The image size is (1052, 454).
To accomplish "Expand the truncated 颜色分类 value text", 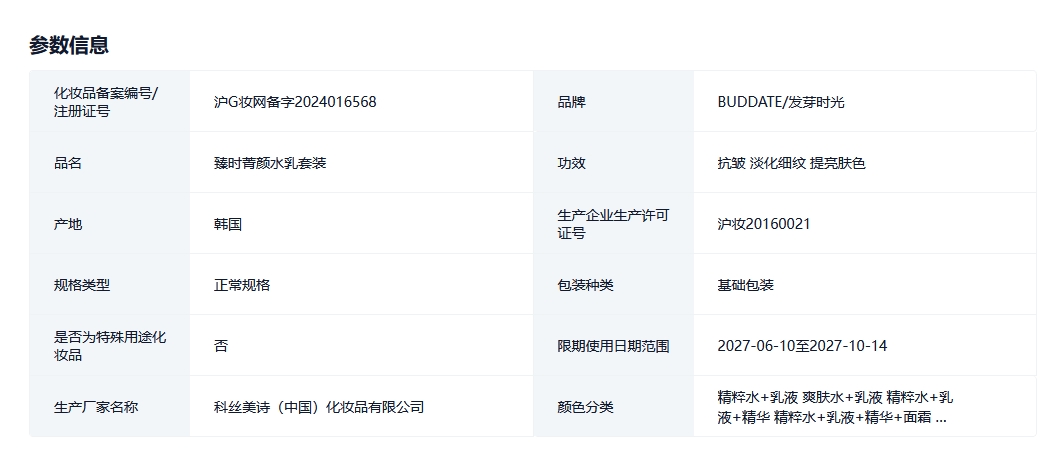I will [x=938, y=418].
